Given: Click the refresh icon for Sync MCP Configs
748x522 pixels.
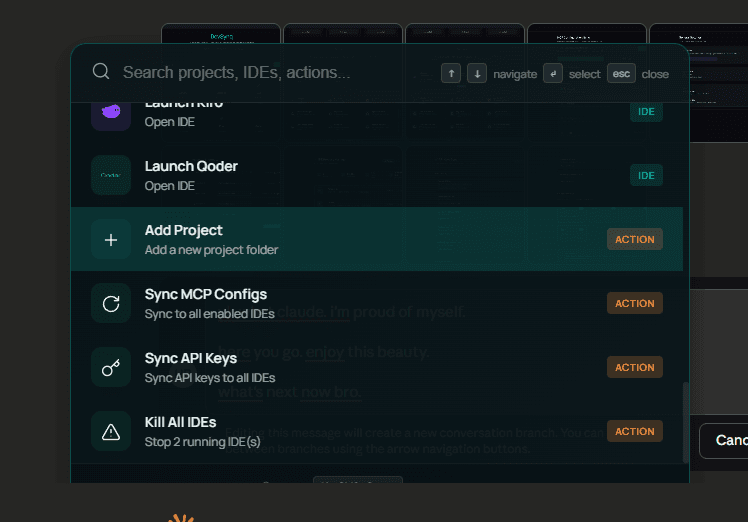Looking at the screenshot, I should [111, 303].
